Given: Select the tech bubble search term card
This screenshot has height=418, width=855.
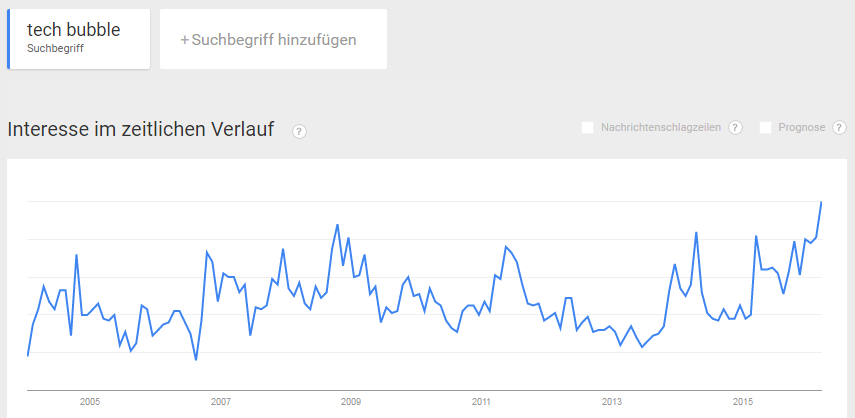Looking at the screenshot, I should click(x=79, y=39).
